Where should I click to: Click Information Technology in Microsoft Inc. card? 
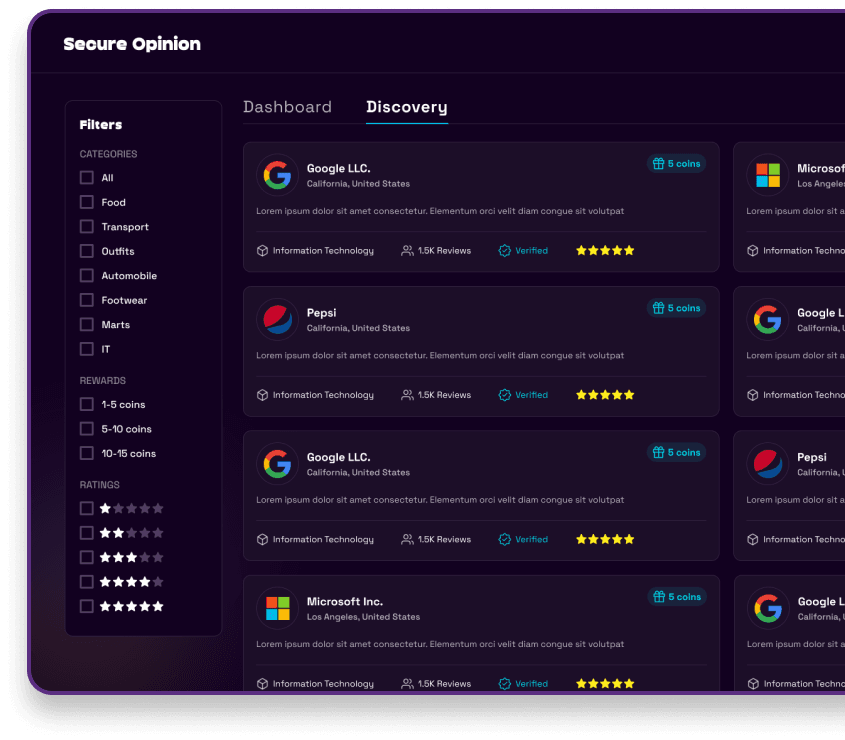tap(323, 684)
